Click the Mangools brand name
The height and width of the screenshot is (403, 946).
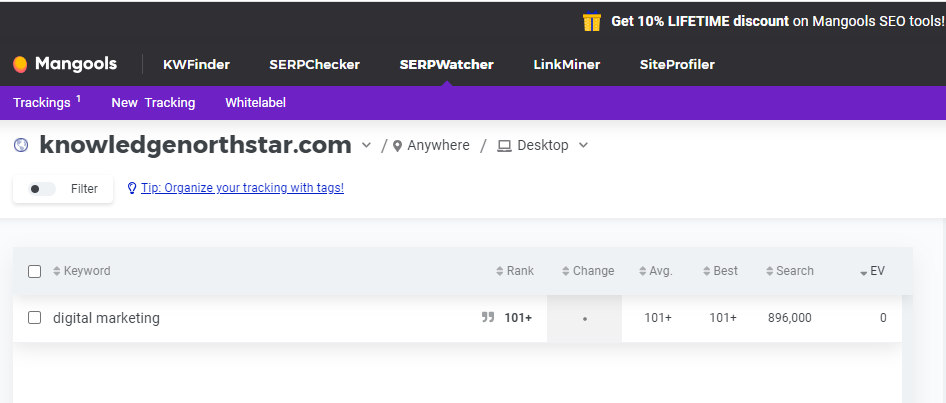click(x=76, y=64)
